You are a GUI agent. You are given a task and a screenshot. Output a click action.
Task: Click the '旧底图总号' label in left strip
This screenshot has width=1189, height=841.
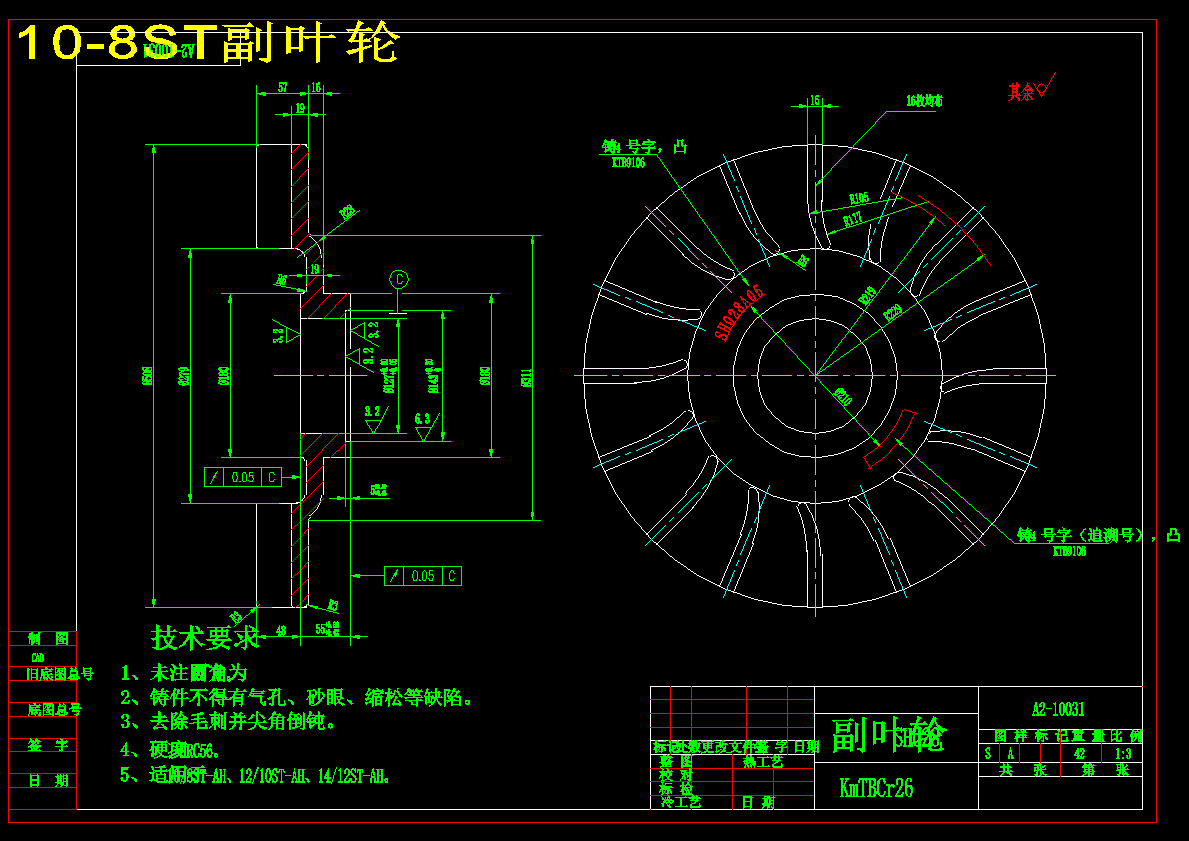tap(60, 673)
